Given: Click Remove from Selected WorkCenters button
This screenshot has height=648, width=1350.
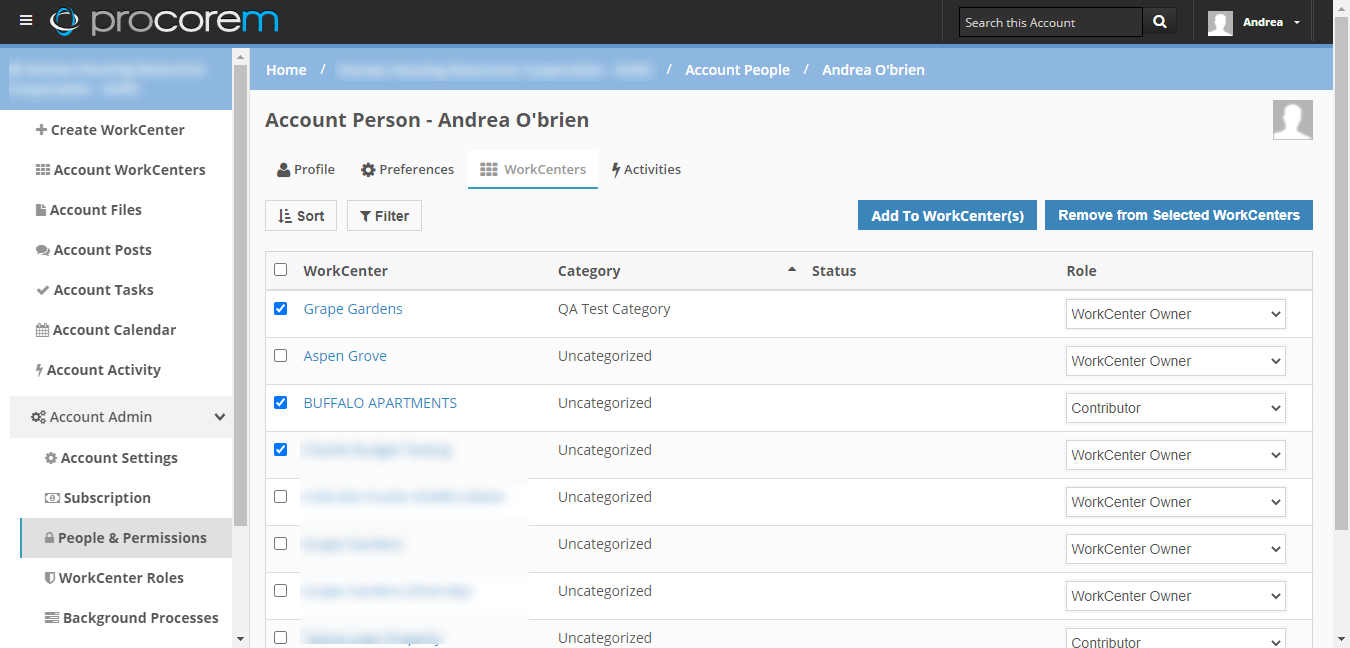Looking at the screenshot, I should [x=1179, y=215].
